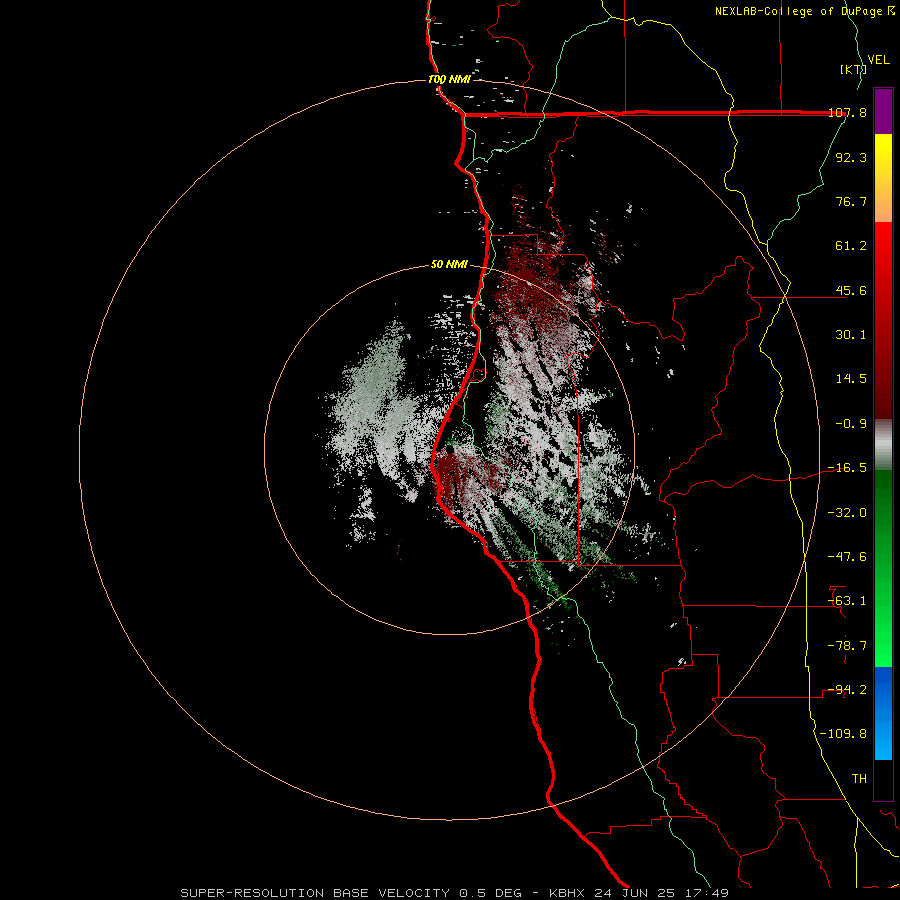Viewport: 900px width, 900px height.
Task: Pick the 76.7 velocity scale label
Action: click(x=851, y=201)
